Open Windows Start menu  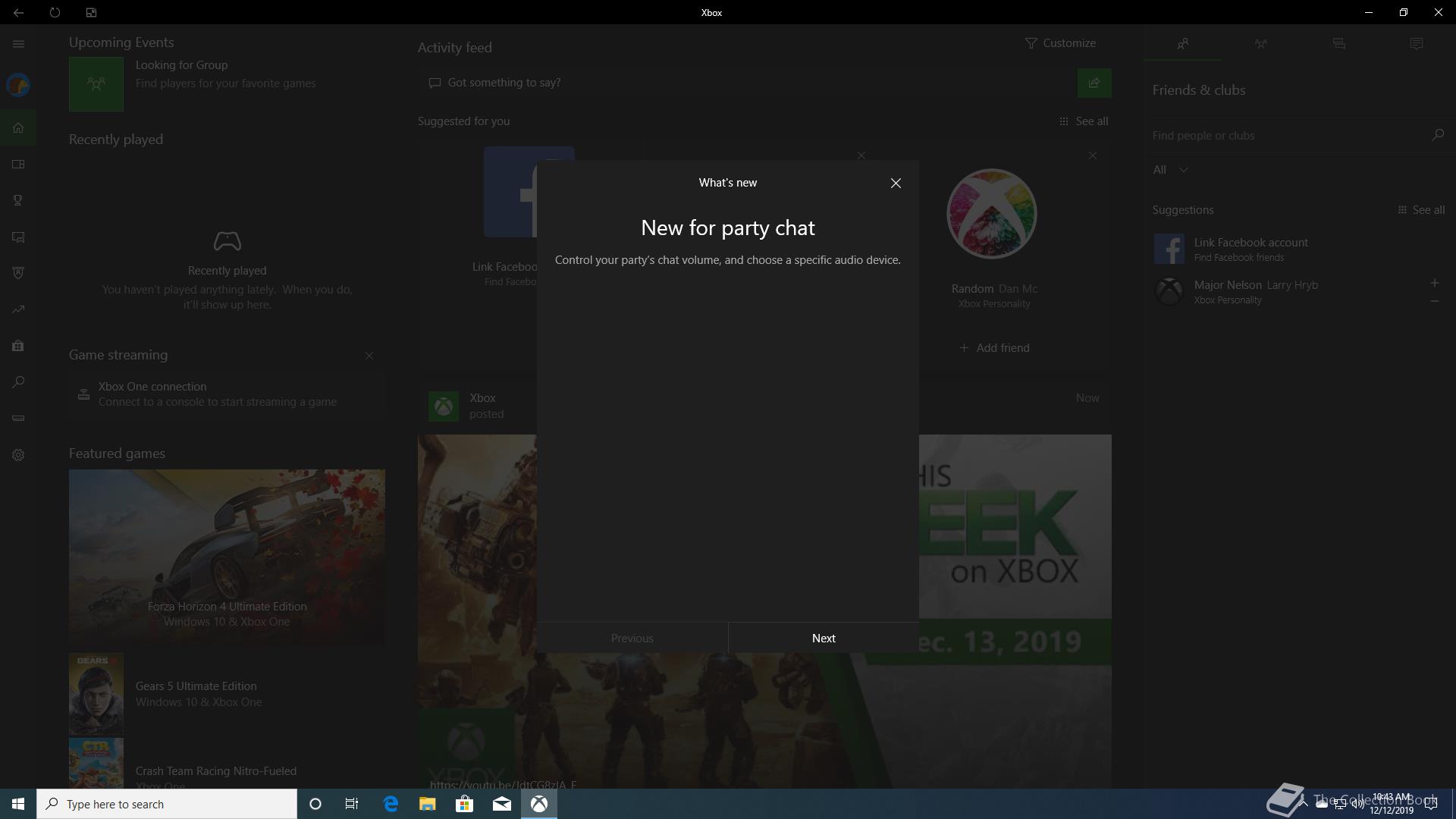(x=18, y=804)
